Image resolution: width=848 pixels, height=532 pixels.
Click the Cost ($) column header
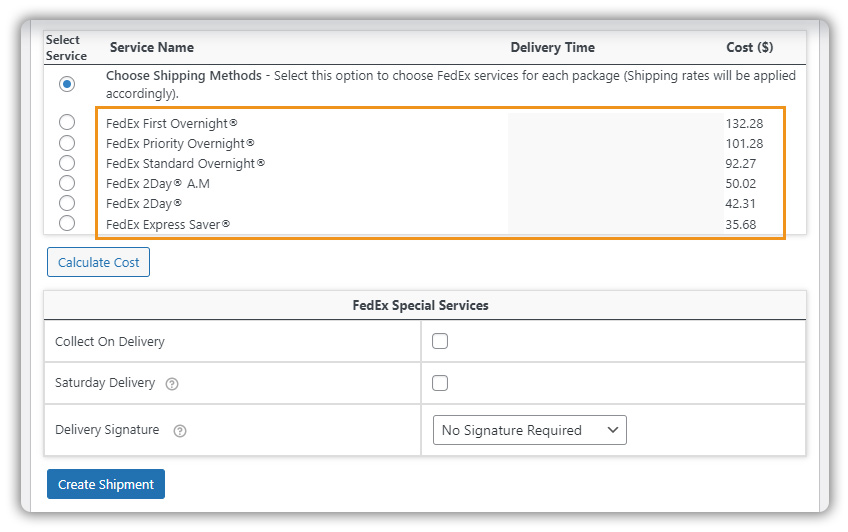(750, 48)
